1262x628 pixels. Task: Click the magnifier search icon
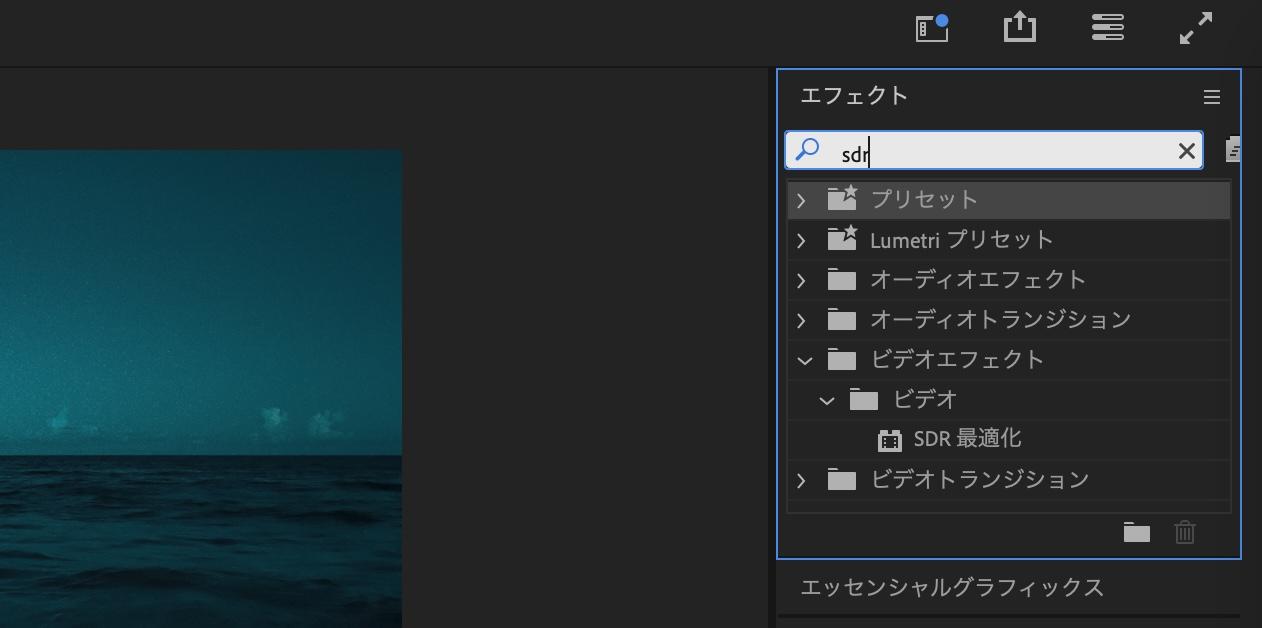(807, 150)
